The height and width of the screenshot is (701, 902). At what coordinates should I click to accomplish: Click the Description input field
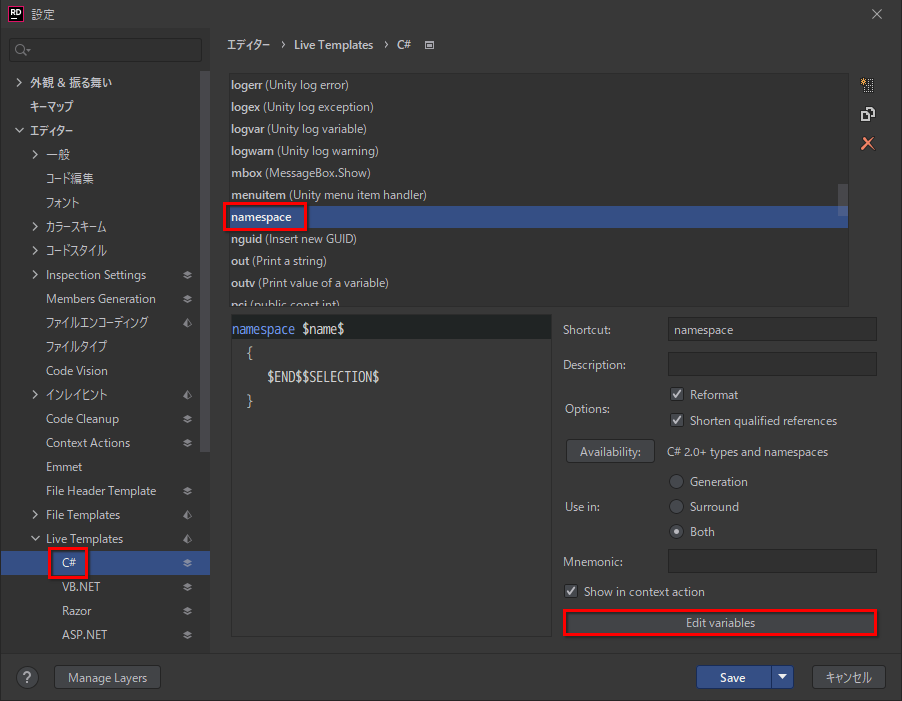[x=772, y=364]
